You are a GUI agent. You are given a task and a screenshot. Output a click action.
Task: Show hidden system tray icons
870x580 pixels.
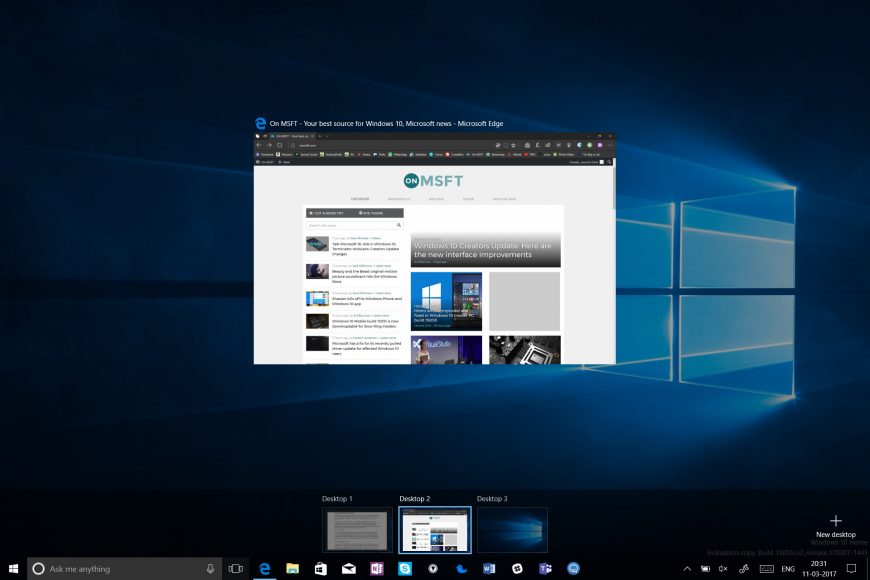click(687, 568)
